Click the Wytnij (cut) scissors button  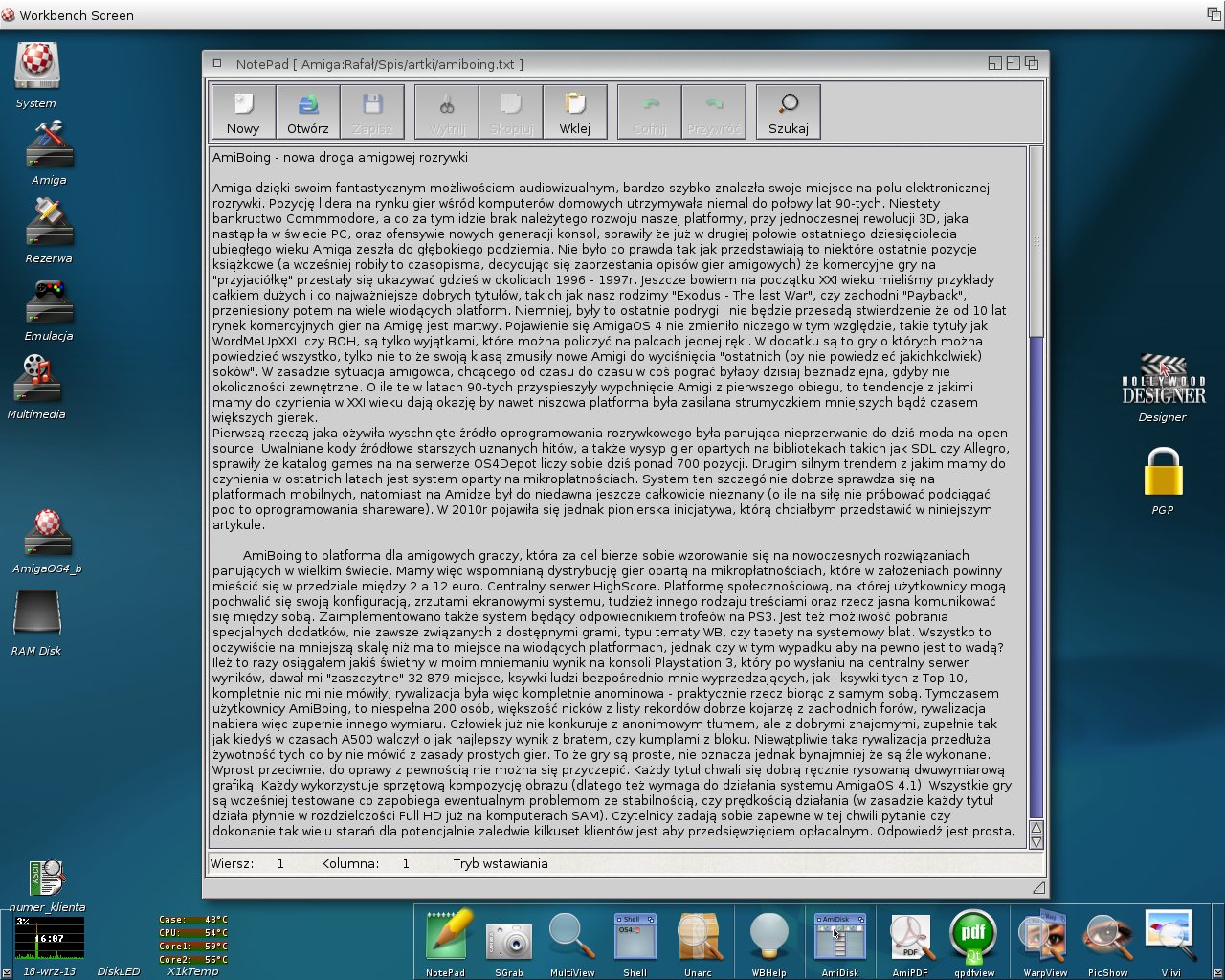coord(447,112)
